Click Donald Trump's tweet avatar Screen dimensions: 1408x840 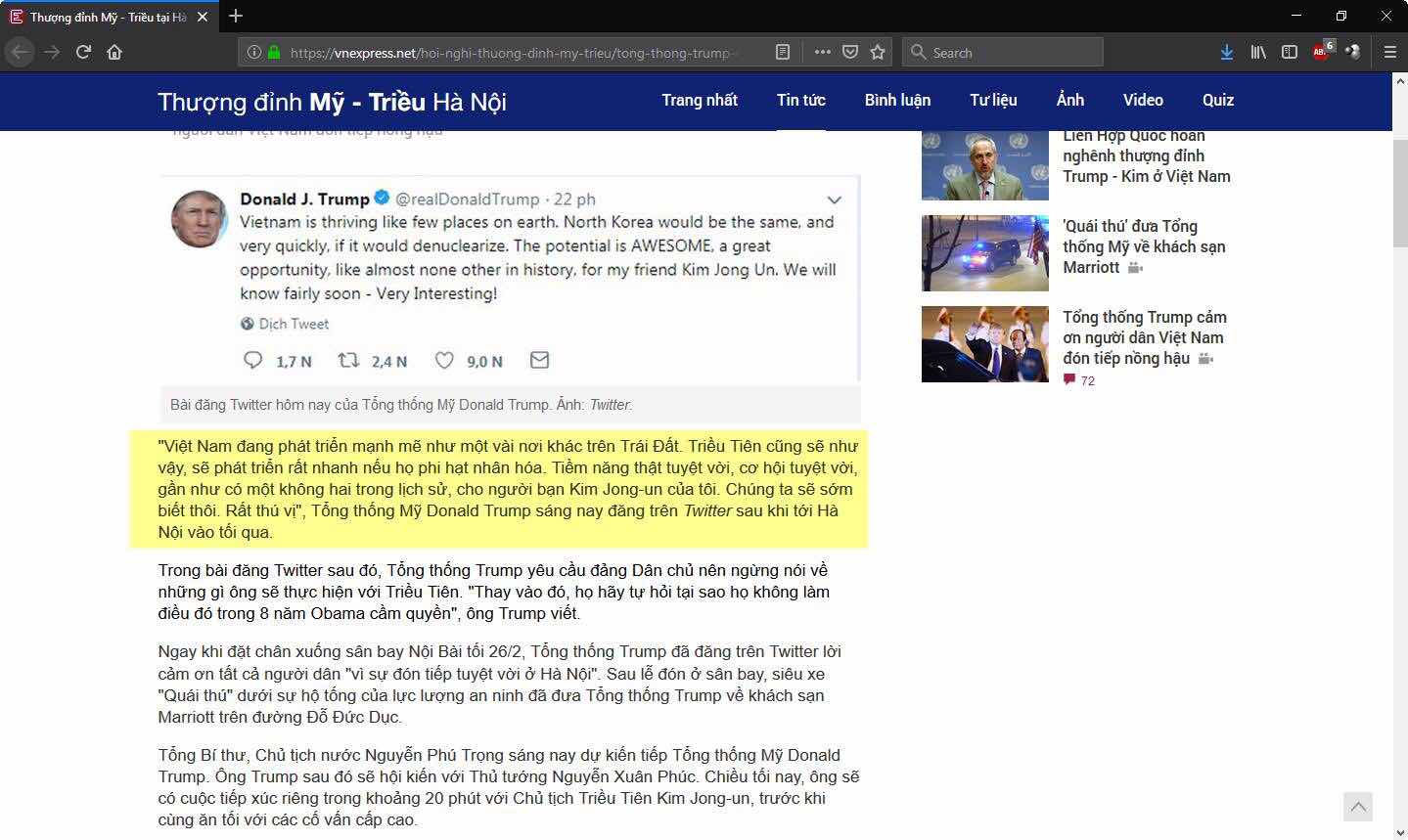point(200,219)
